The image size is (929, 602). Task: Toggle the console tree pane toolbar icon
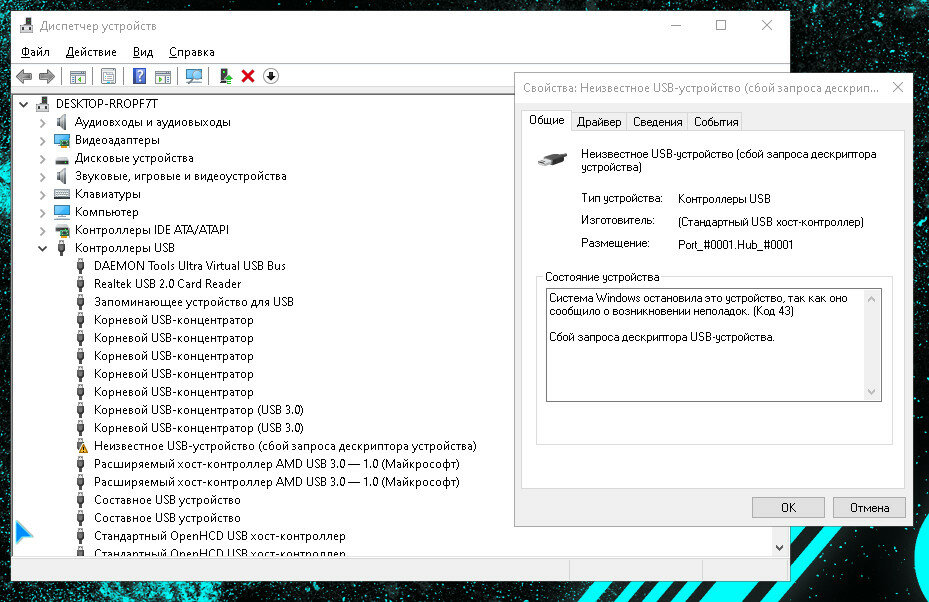(78, 76)
